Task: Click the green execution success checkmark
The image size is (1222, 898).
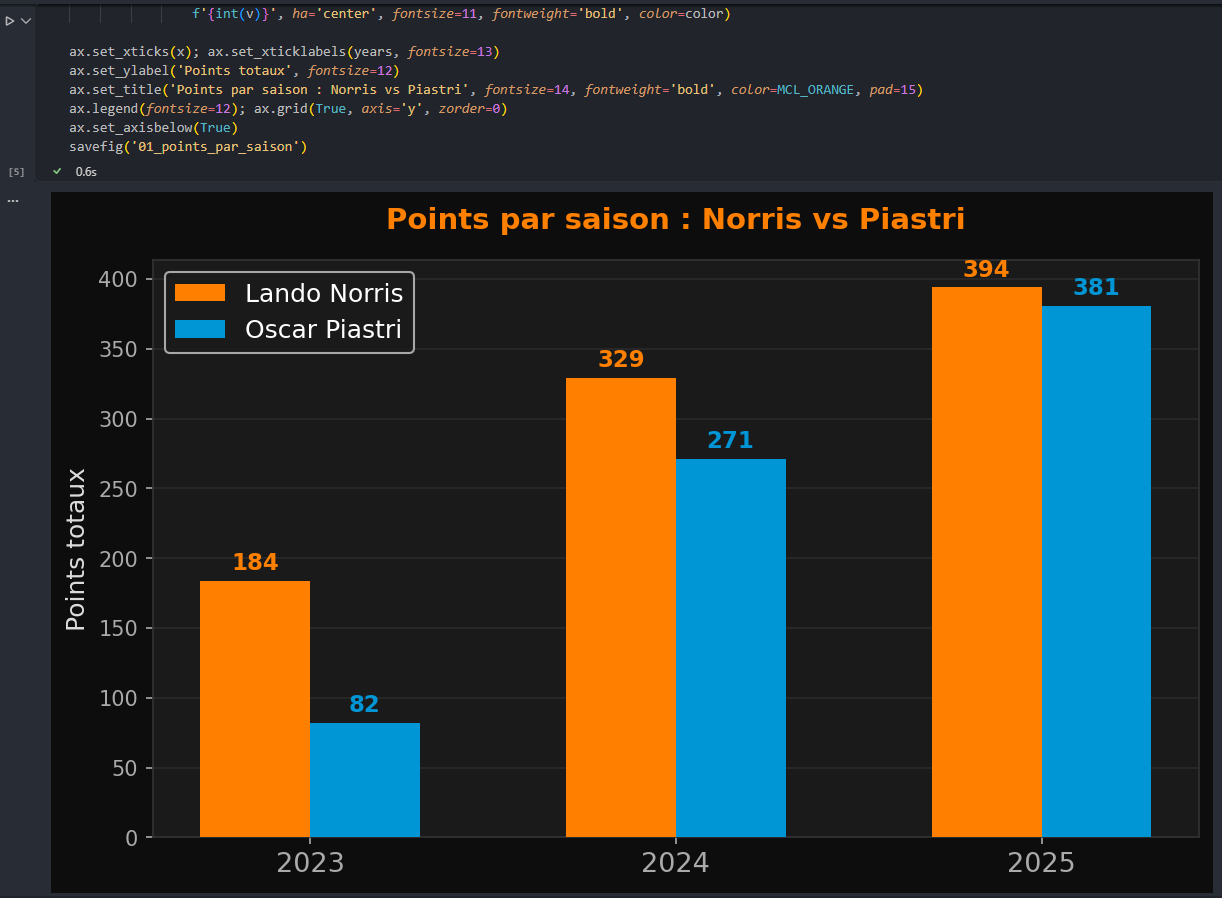Action: click(x=57, y=171)
